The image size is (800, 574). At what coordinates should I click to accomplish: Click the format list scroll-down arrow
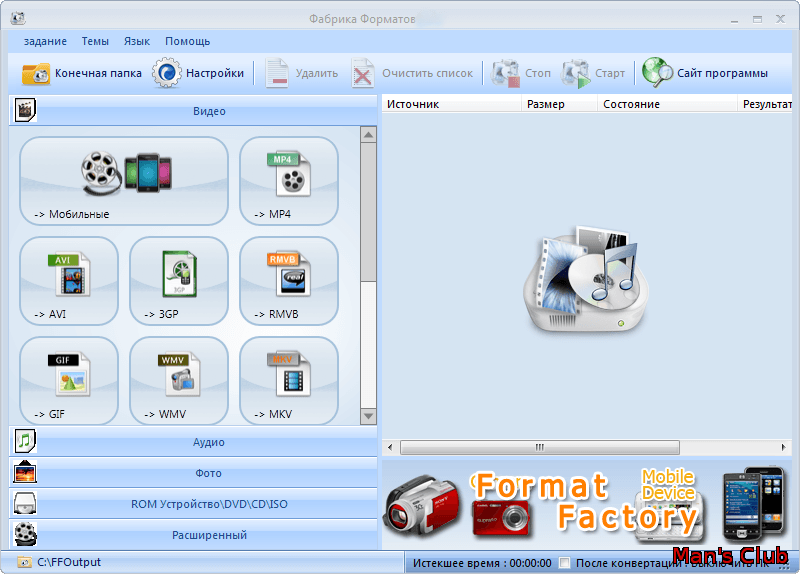368,416
